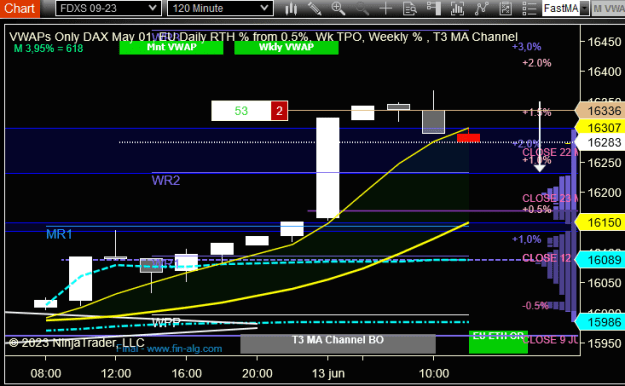
Task: Click the M 3,95% = 618 text
Action: point(48,49)
